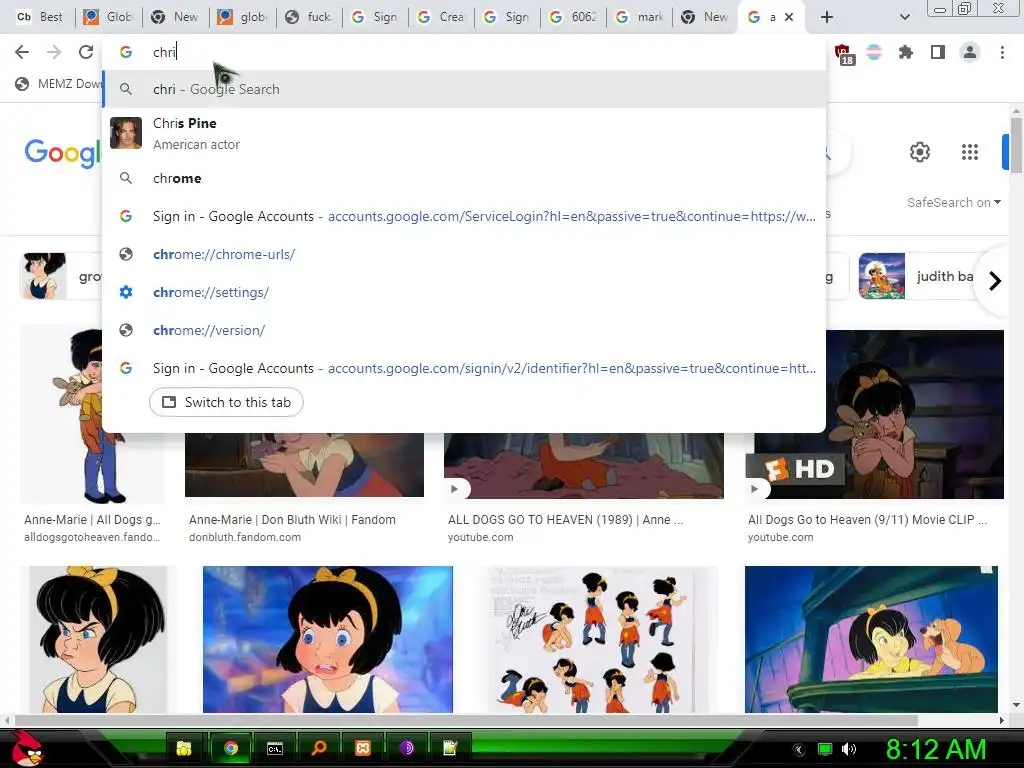Open the MEMZ Dow bookmark

click(x=59, y=84)
